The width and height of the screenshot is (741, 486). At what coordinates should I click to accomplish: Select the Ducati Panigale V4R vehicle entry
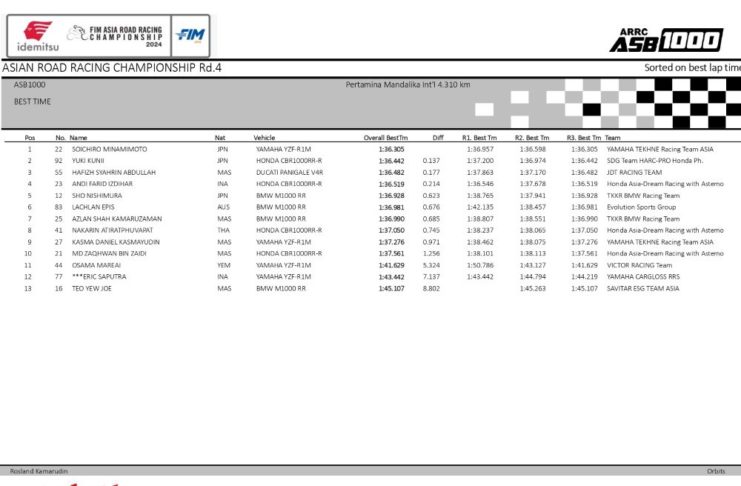click(x=288, y=171)
